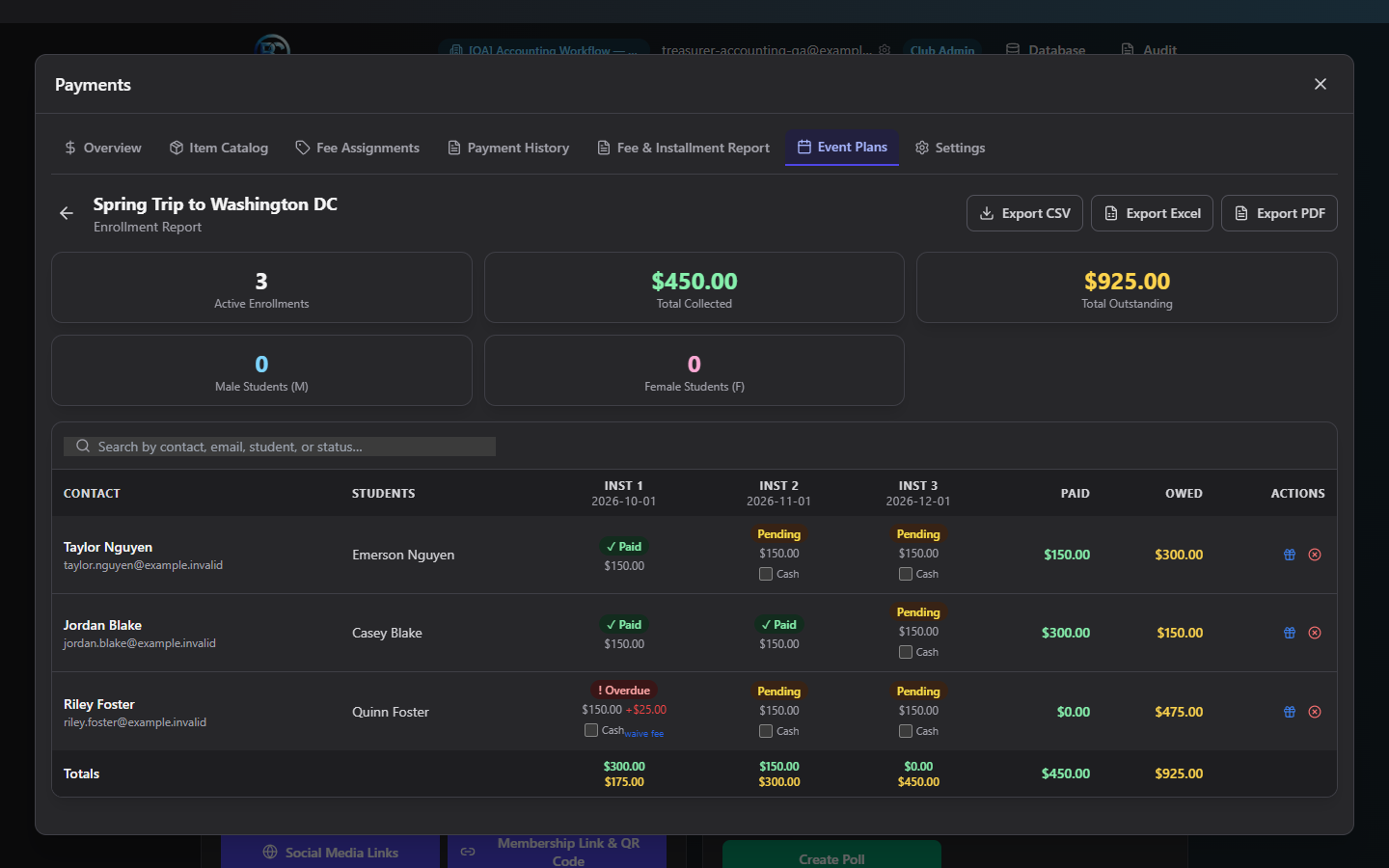
Task: Switch to Fee Assignments tab
Action: pyautogui.click(x=358, y=148)
